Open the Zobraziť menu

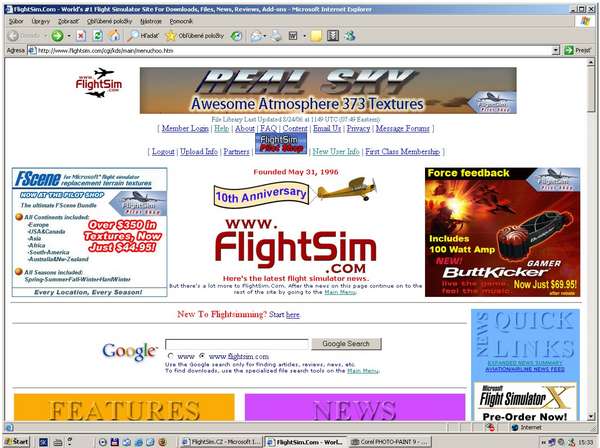(68, 21)
